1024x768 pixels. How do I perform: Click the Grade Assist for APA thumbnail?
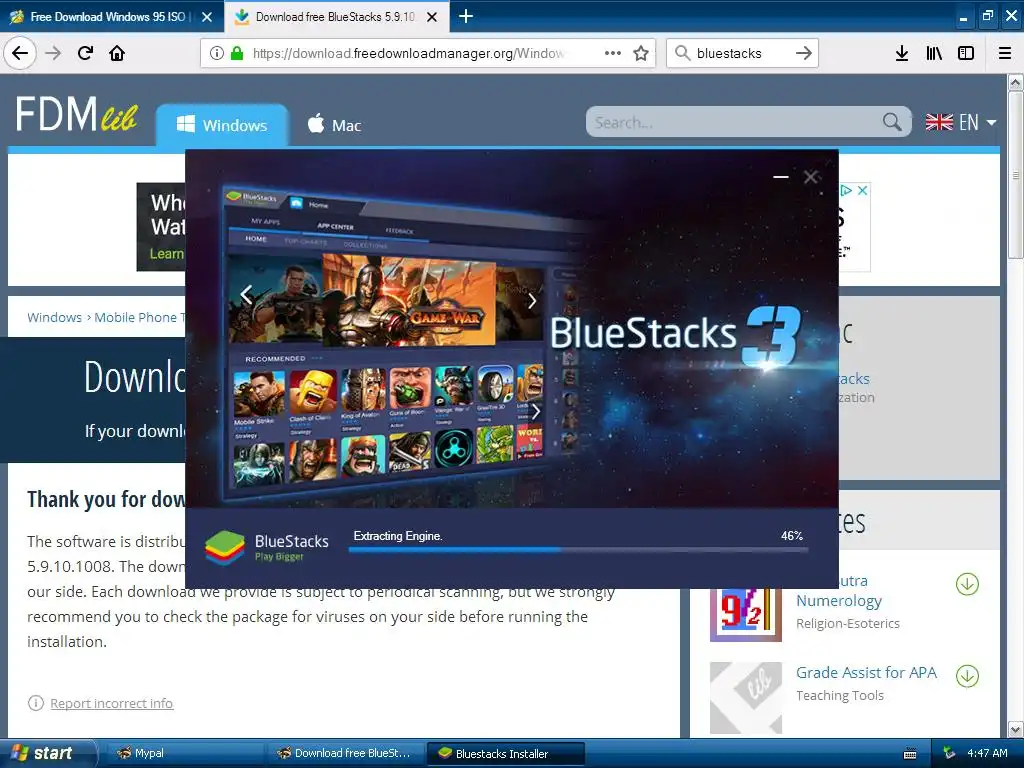pos(746,698)
